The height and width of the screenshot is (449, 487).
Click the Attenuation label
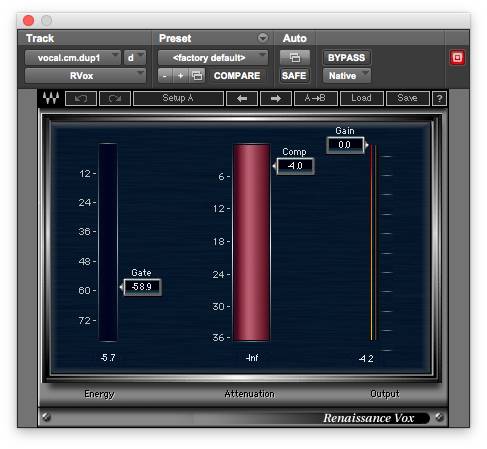click(x=249, y=394)
